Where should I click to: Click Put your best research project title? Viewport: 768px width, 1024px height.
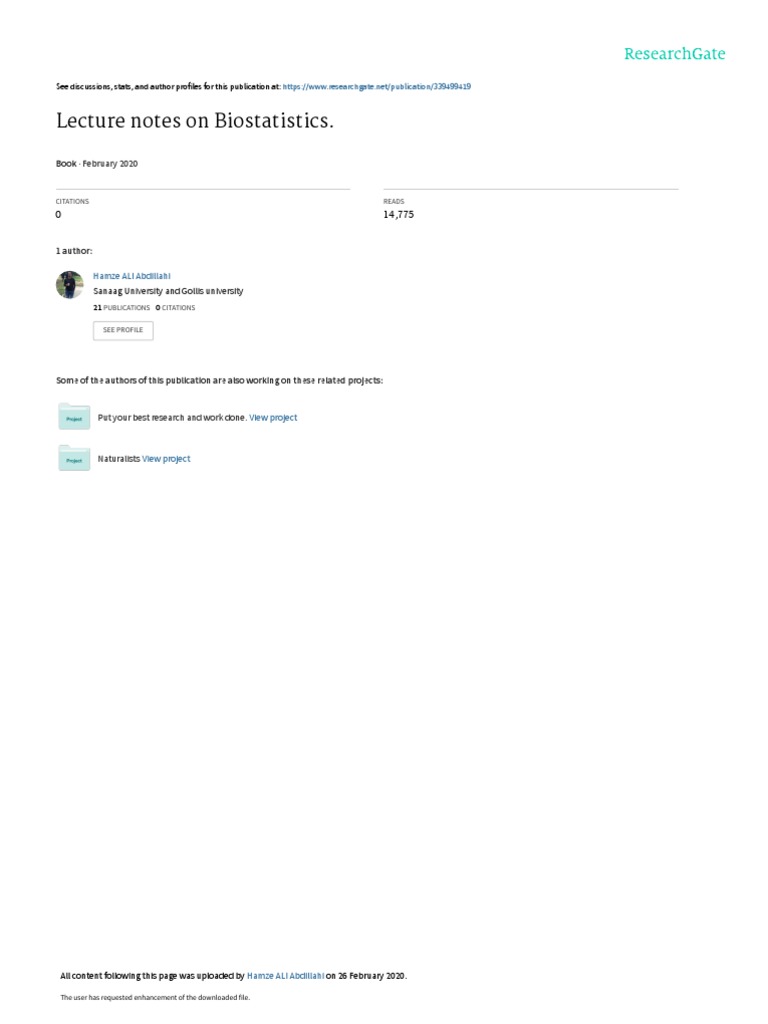[x=172, y=417]
